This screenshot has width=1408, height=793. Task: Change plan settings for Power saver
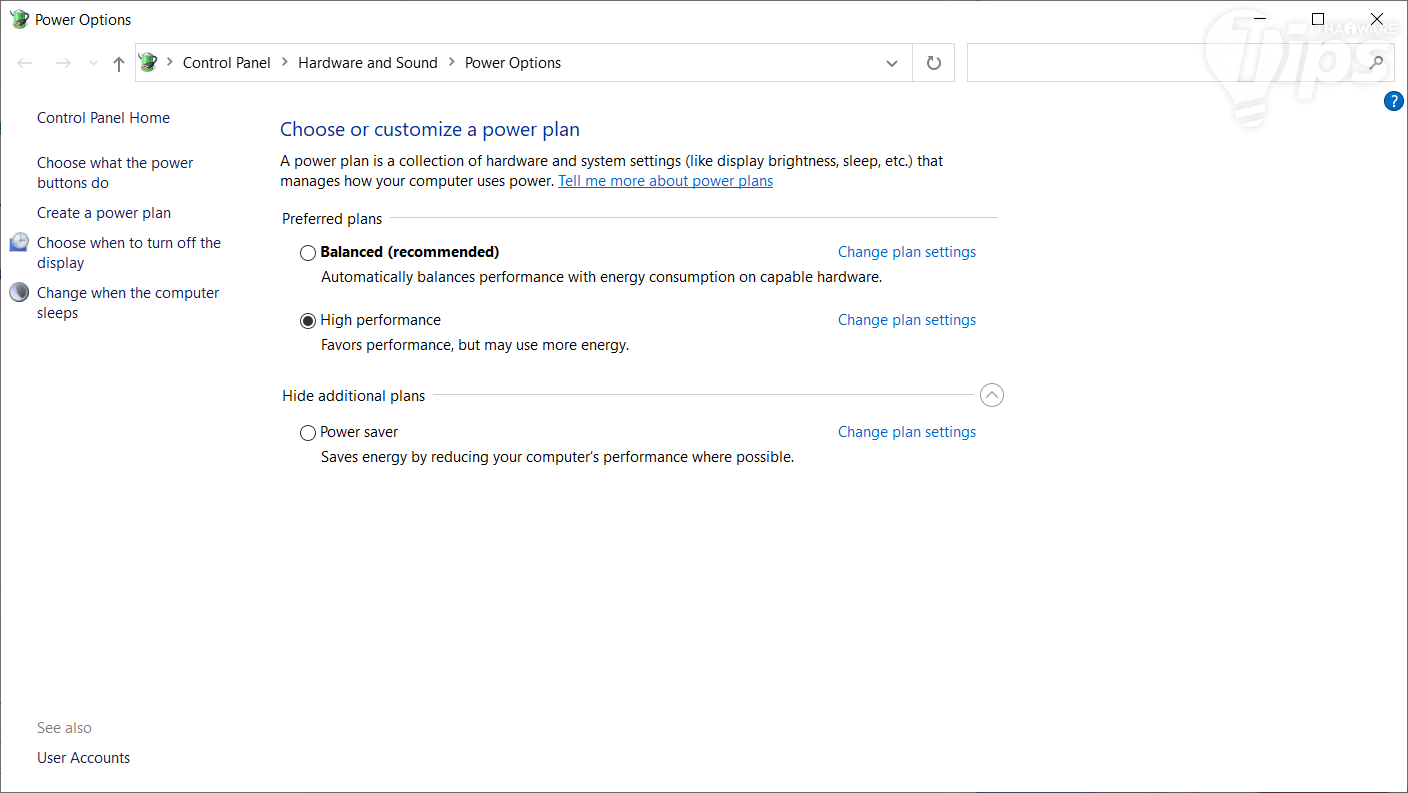pos(907,432)
